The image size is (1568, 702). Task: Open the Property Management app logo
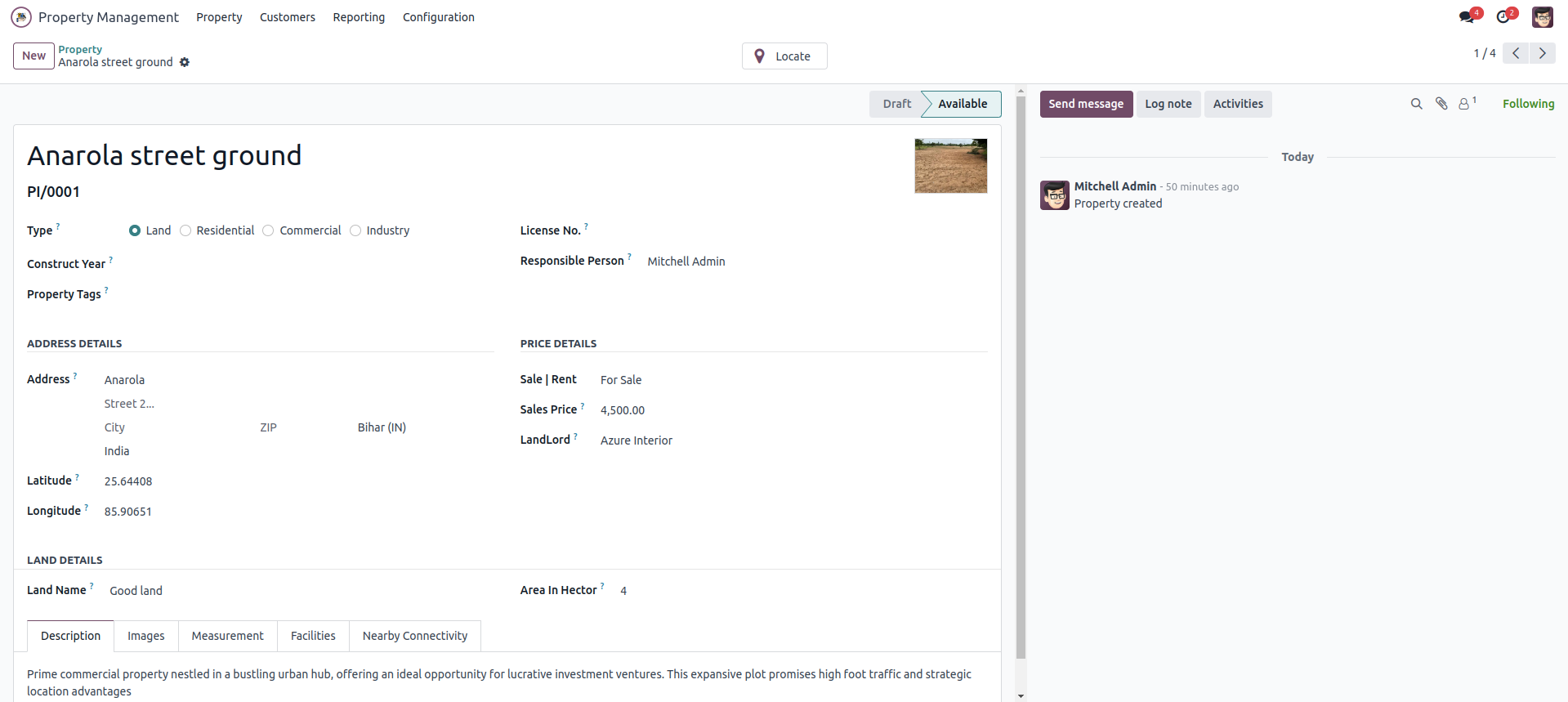[x=21, y=17]
